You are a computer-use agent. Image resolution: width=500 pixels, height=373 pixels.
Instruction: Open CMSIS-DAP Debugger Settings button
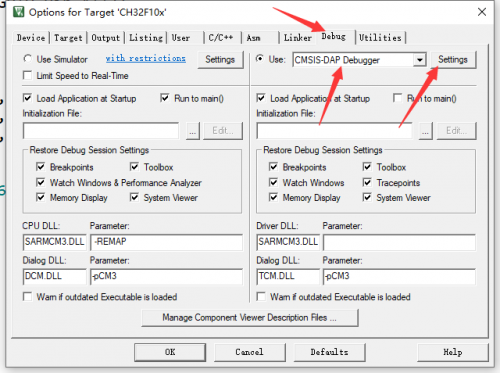pos(453,60)
